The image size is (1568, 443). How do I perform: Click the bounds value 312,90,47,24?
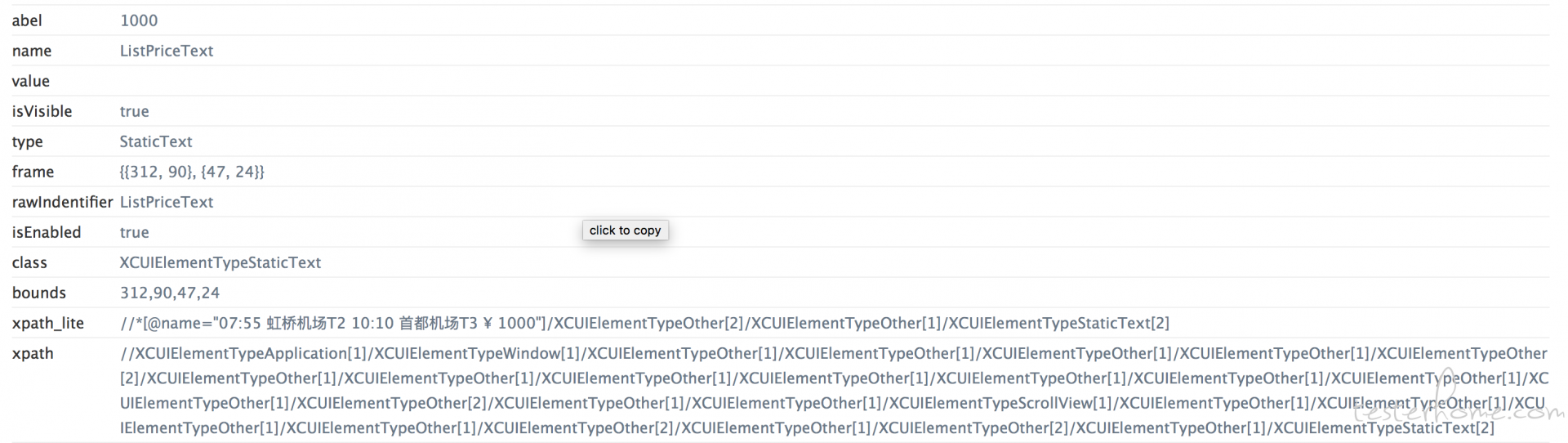(x=170, y=293)
